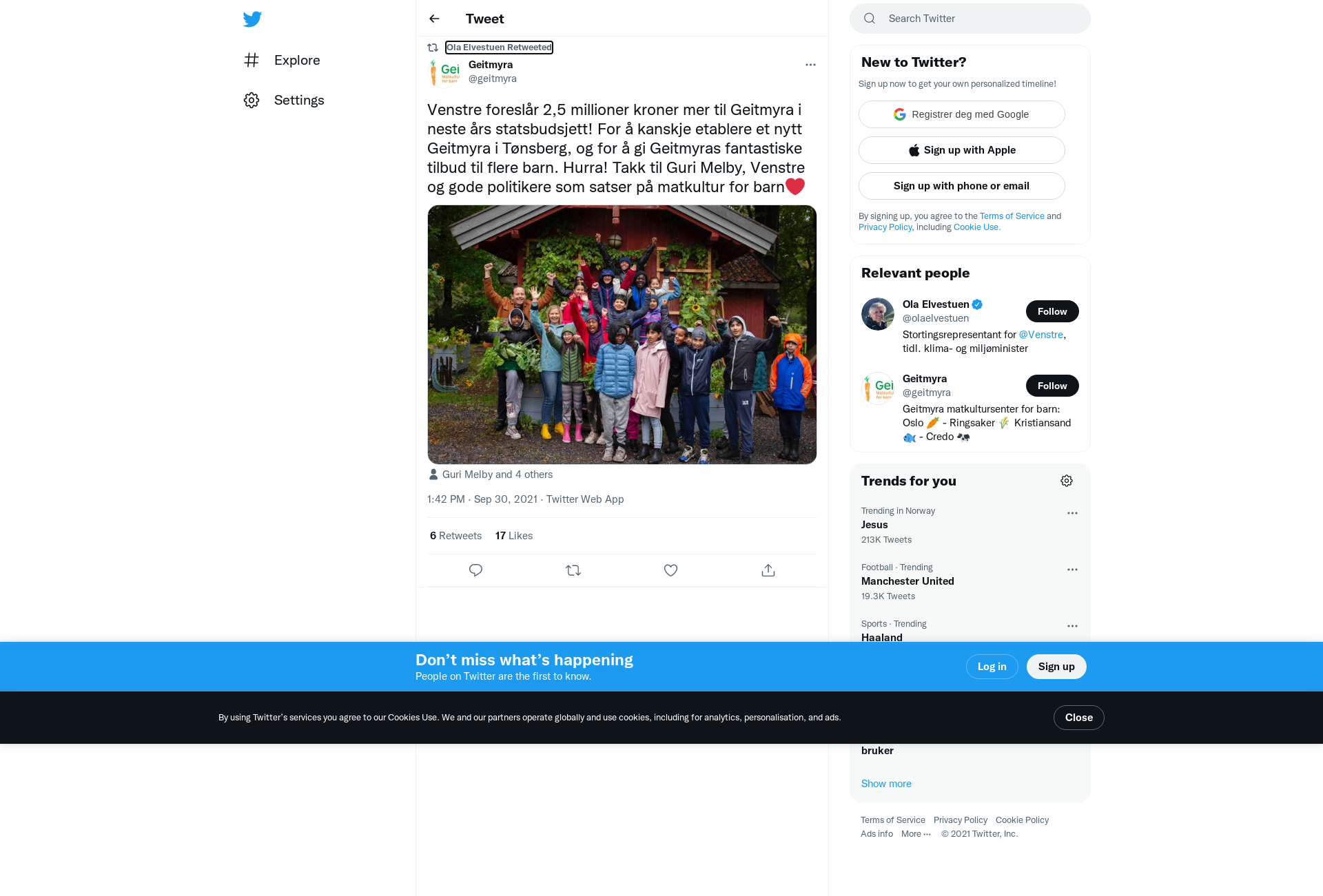
Task: Open Trends for you settings gear
Action: click(1067, 481)
